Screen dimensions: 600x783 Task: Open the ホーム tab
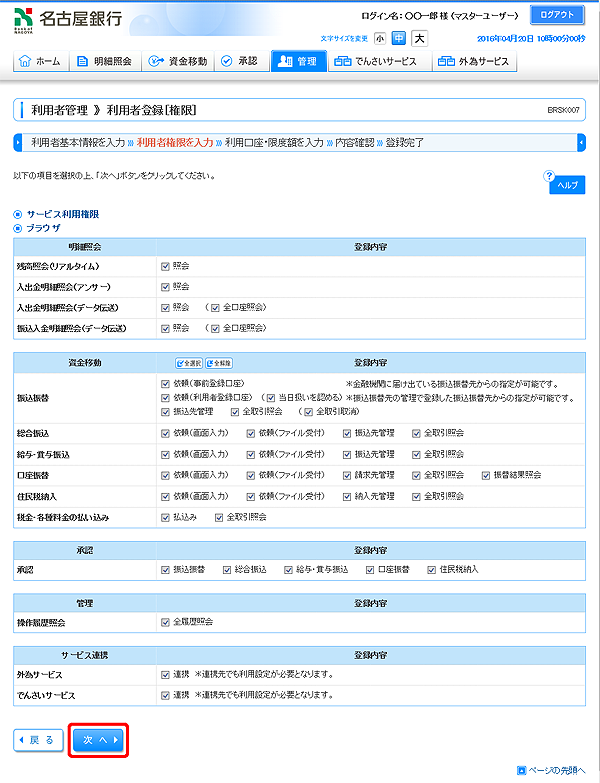point(40,61)
